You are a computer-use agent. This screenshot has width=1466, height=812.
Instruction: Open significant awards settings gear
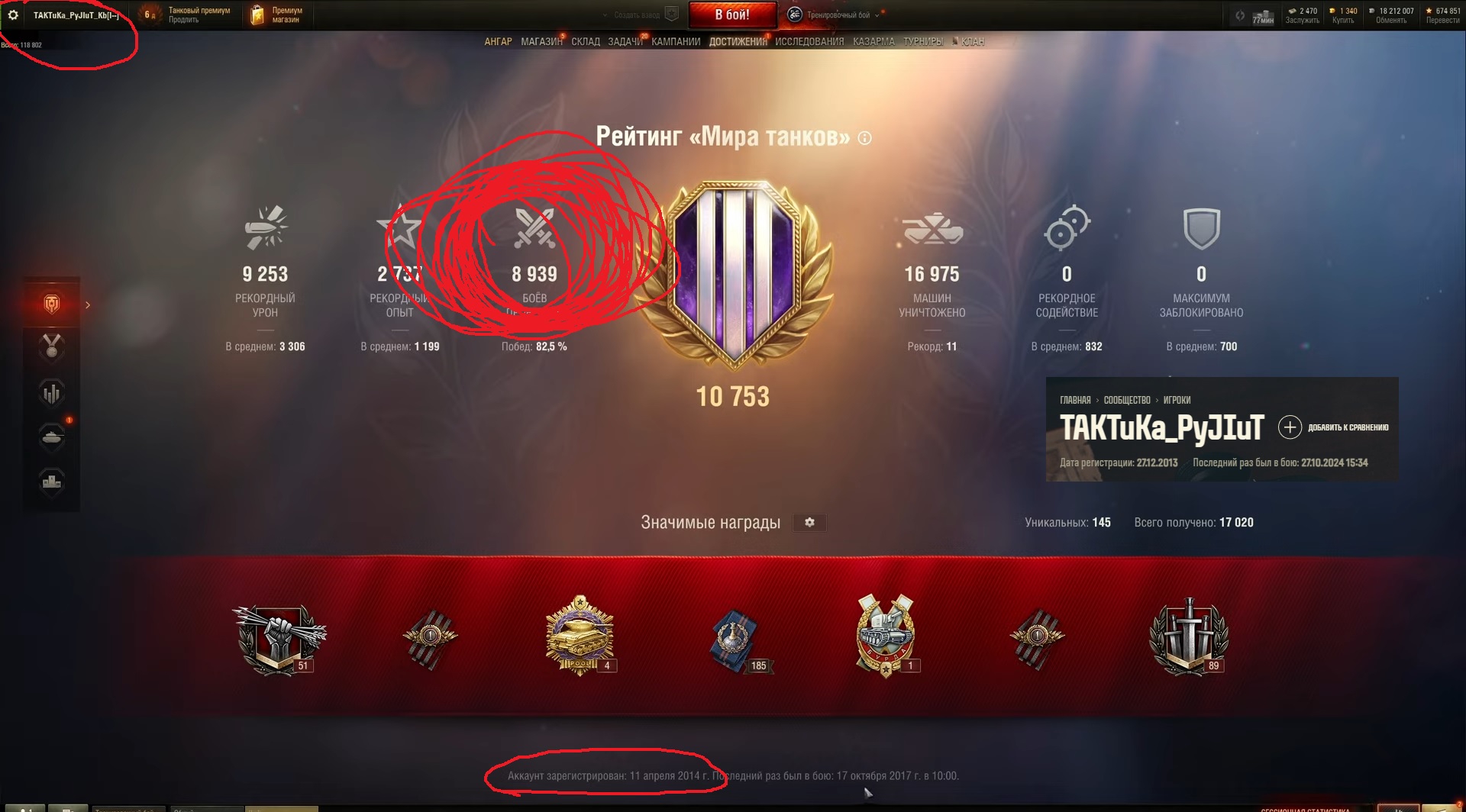tap(809, 522)
